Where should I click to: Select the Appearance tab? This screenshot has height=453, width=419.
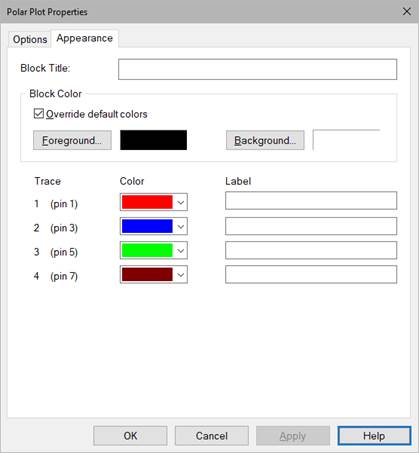tap(84, 39)
